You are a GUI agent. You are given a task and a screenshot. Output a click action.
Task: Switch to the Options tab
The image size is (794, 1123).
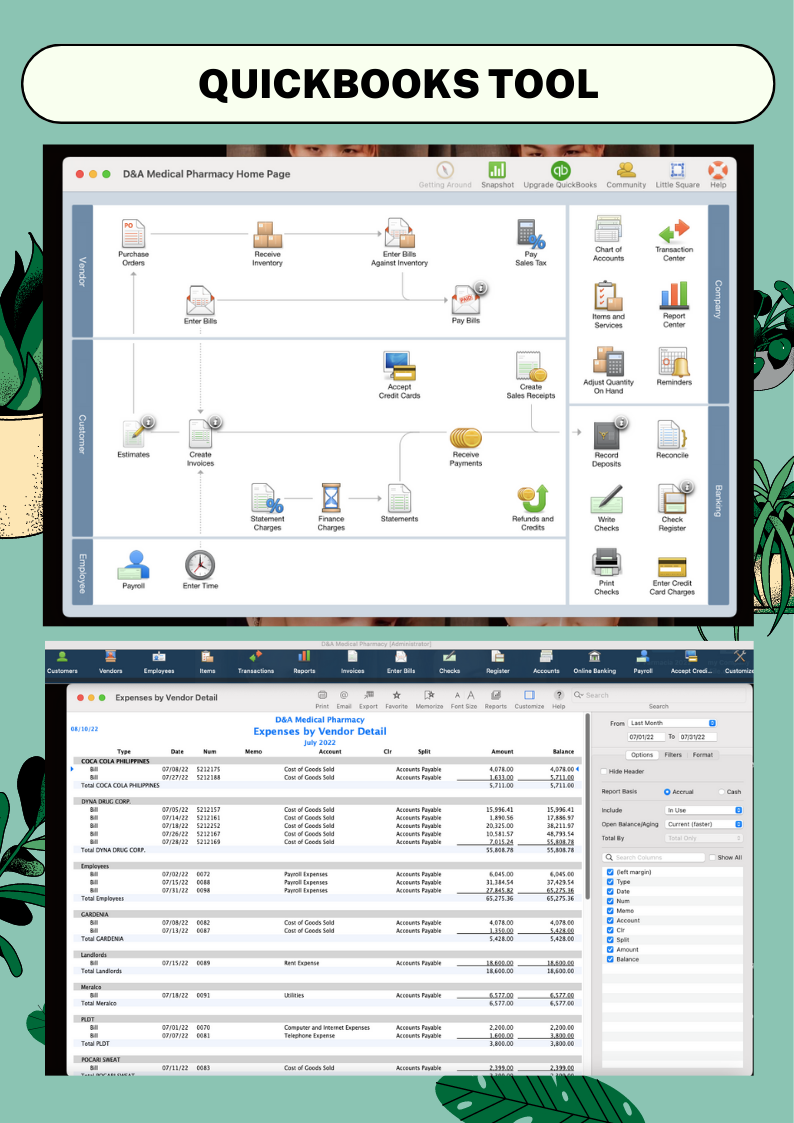(642, 755)
